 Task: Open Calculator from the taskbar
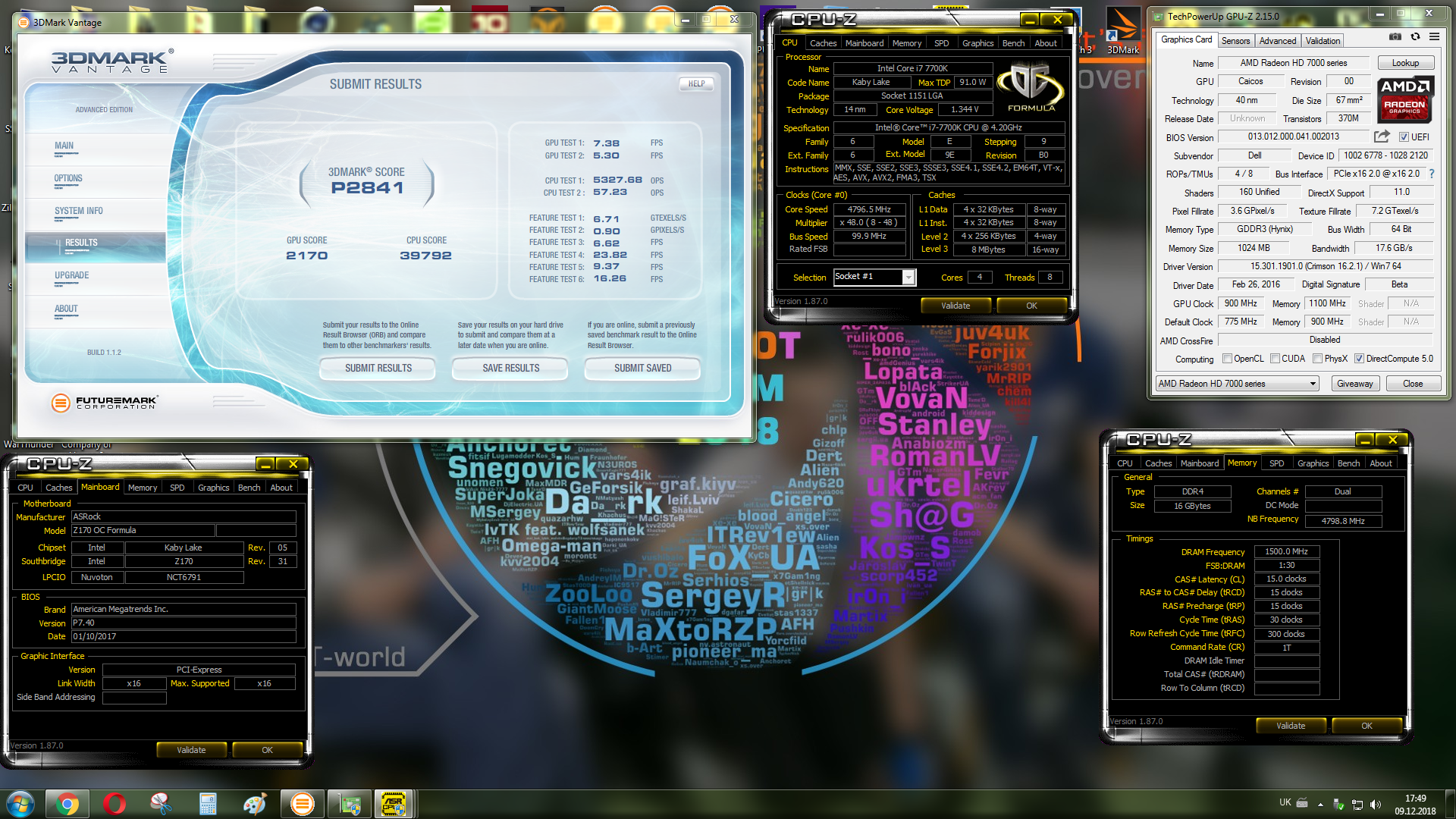[x=208, y=804]
